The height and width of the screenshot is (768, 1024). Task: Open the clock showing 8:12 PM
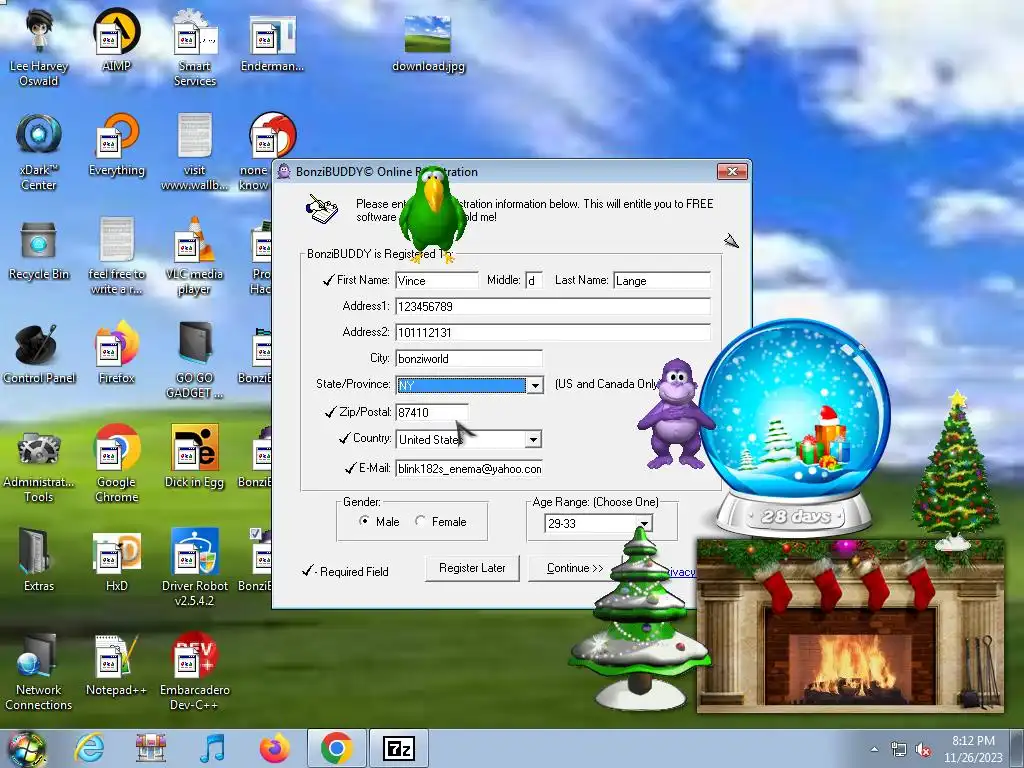pyautogui.click(x=973, y=749)
